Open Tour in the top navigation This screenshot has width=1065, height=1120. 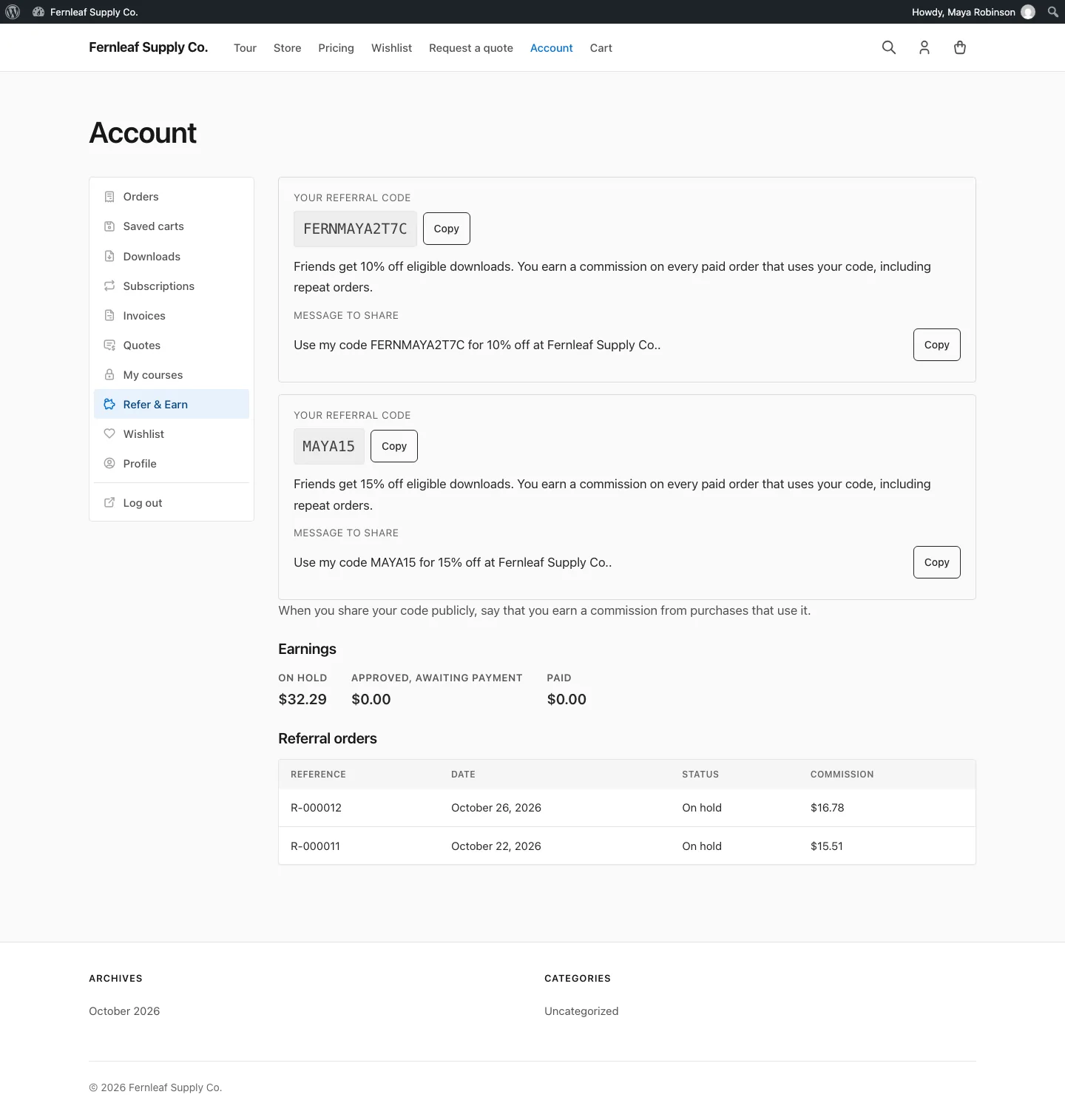(245, 48)
